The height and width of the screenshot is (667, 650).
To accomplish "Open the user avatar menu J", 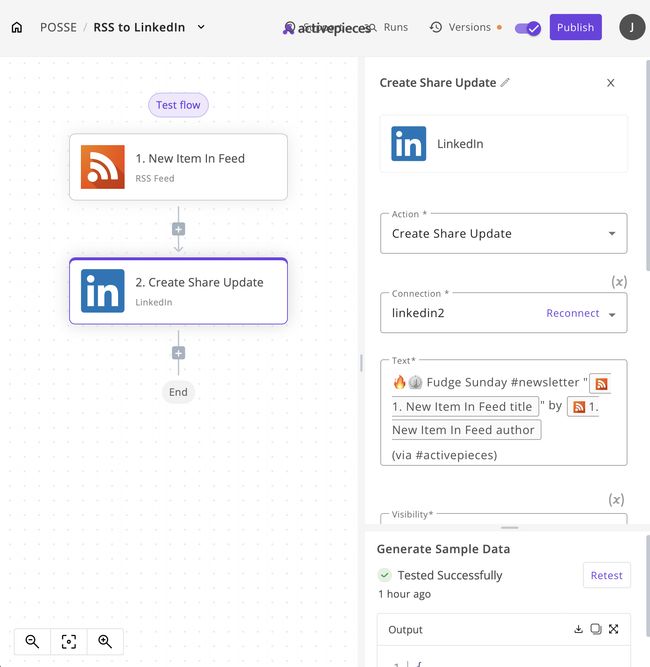I will [632, 27].
